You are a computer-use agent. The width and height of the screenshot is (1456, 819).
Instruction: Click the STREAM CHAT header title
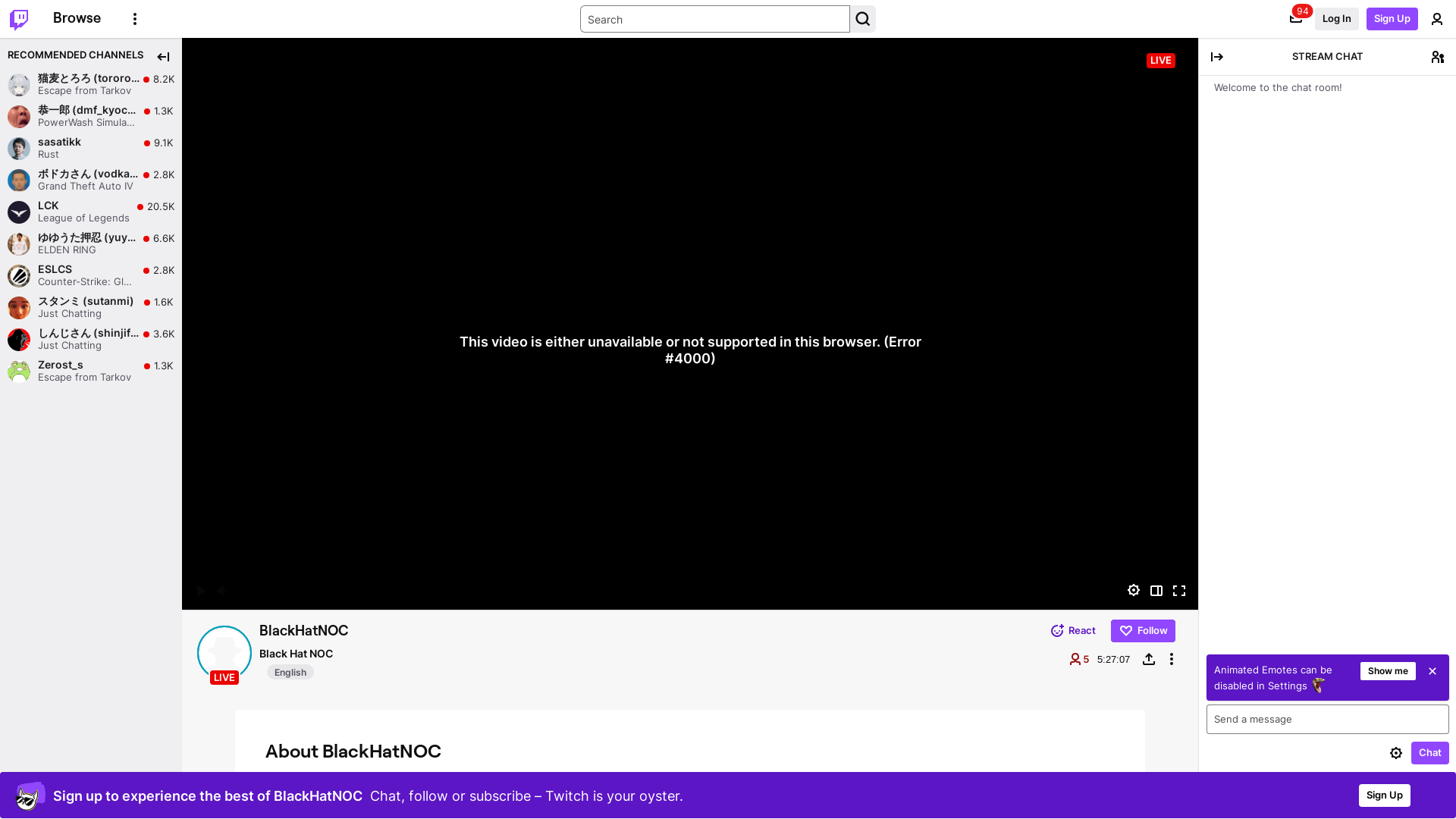[x=1327, y=57]
